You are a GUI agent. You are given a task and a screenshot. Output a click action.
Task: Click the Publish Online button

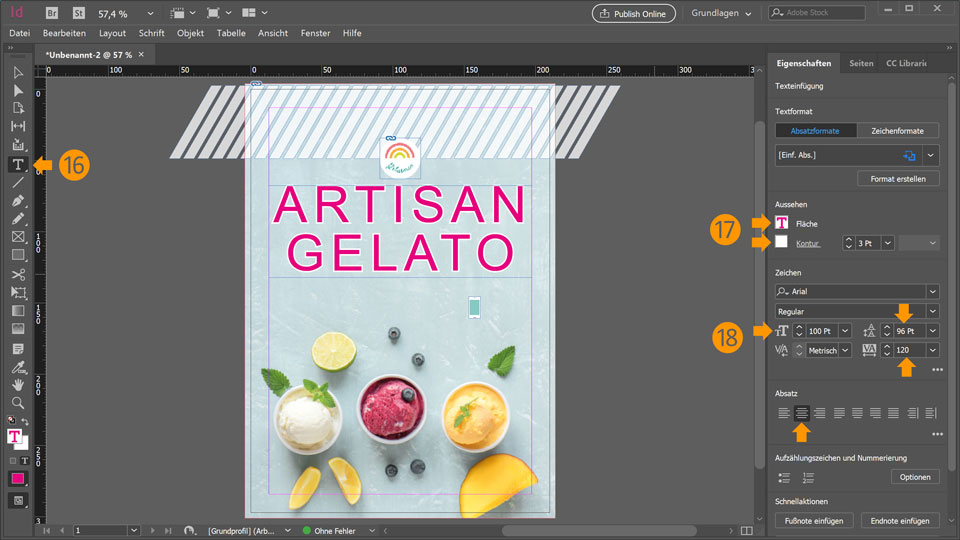634,13
